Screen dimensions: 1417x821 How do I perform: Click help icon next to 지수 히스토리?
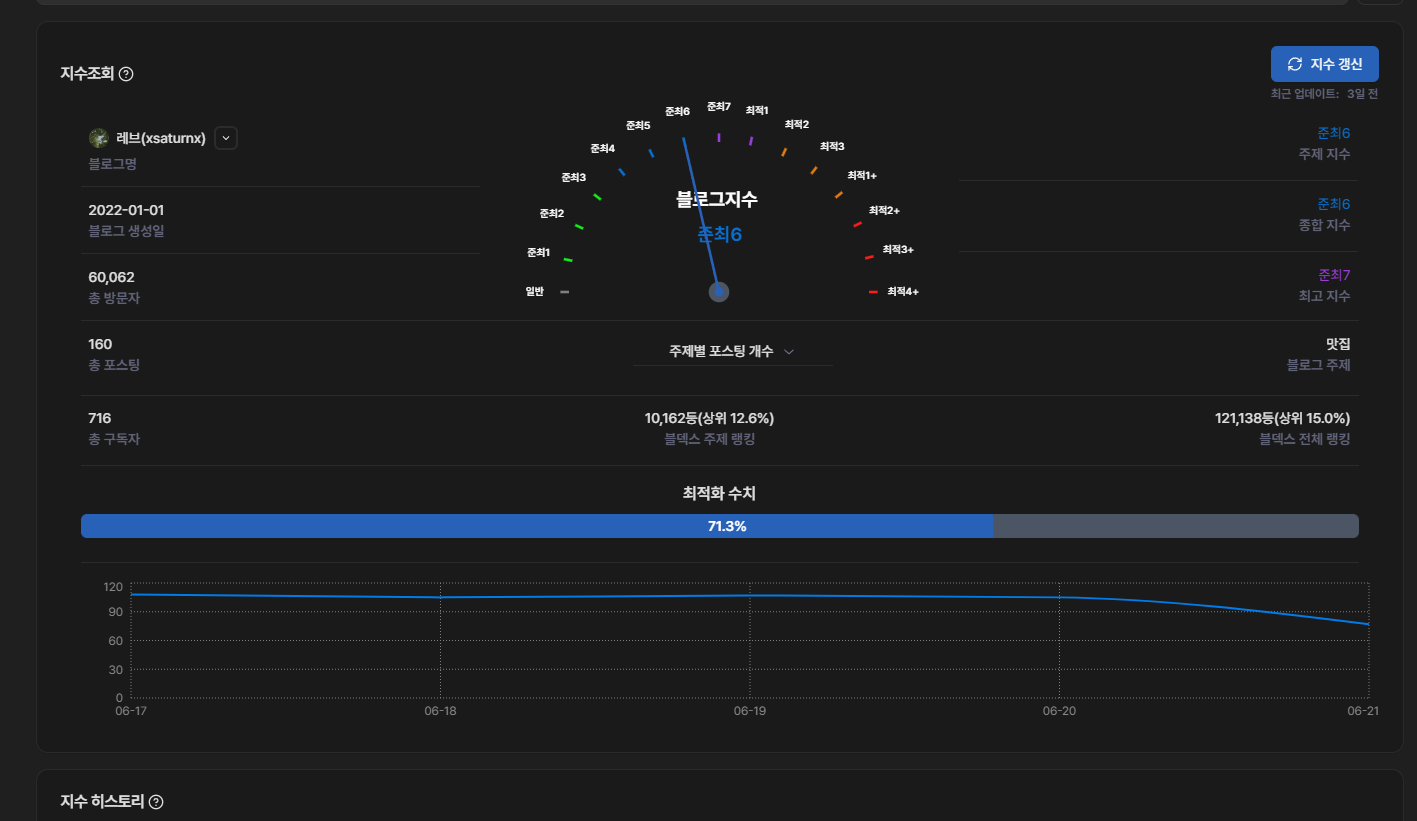pos(156,802)
